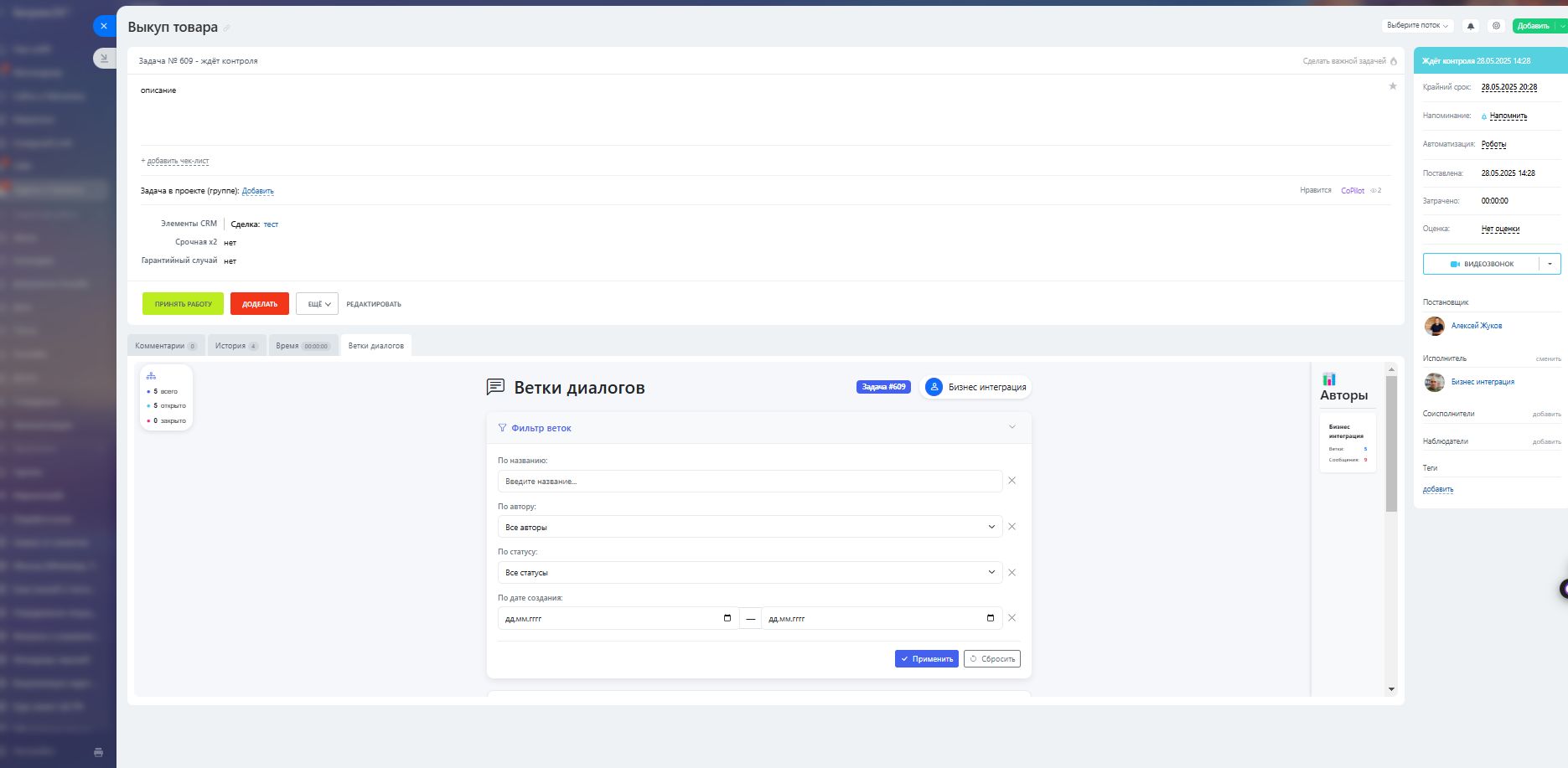This screenshot has height=768, width=1568.
Task: Expand the 'Выберите поток' dropdown
Action: click(1417, 26)
